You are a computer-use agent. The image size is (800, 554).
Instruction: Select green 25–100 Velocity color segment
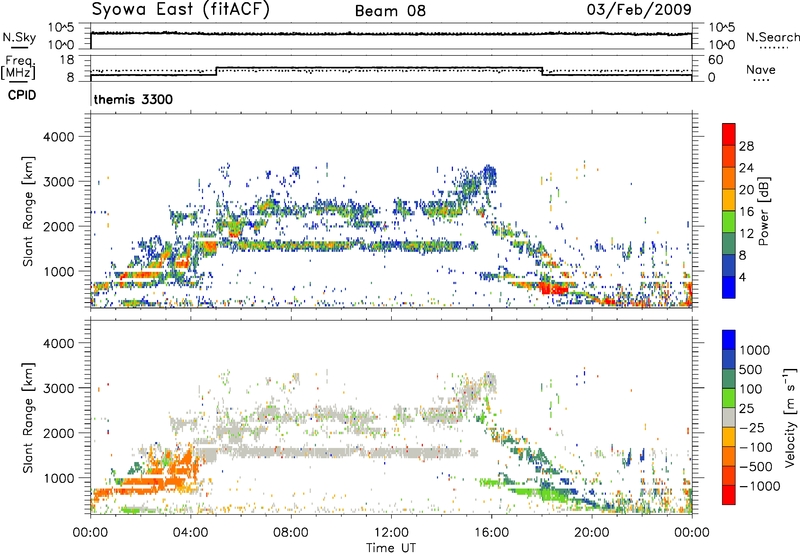[x=729, y=398]
